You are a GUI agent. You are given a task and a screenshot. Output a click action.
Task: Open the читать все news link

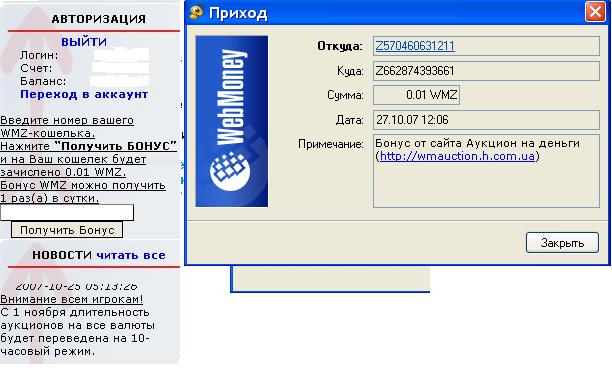(131, 255)
